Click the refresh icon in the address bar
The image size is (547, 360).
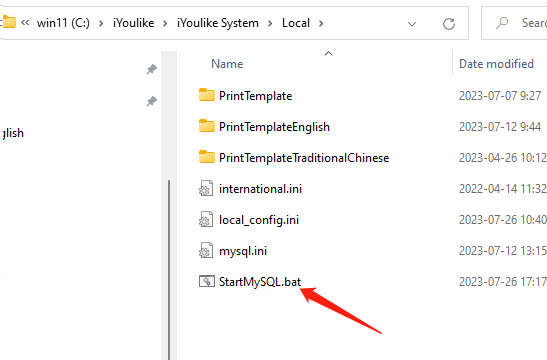449,24
